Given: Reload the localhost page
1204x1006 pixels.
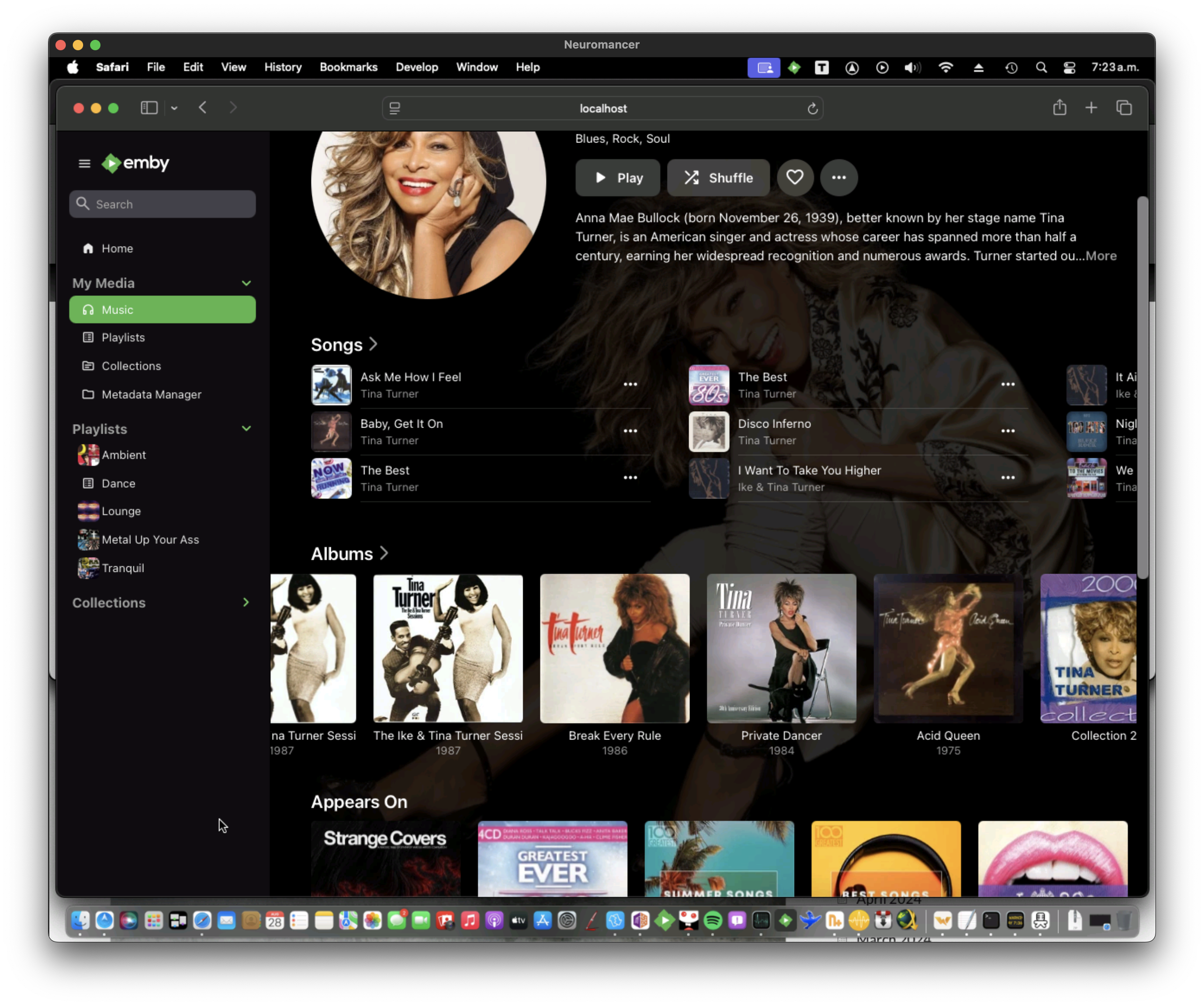Looking at the screenshot, I should tap(812, 108).
